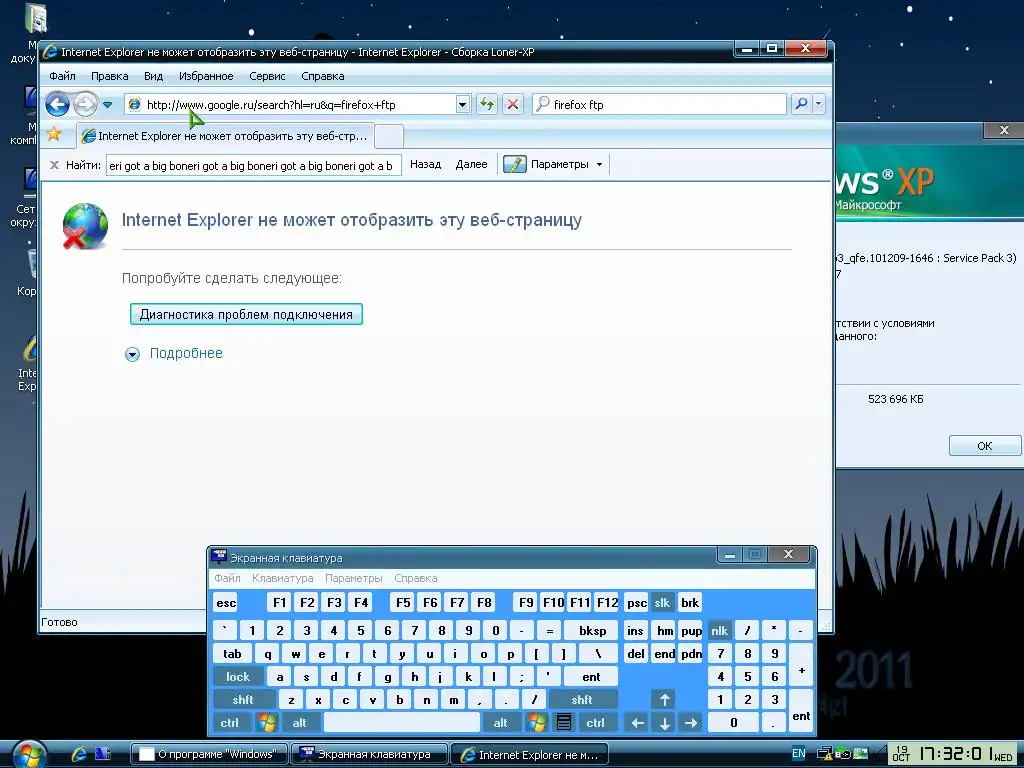
Task: Toggle the nlk key on on-screen keyboard
Action: tap(720, 630)
